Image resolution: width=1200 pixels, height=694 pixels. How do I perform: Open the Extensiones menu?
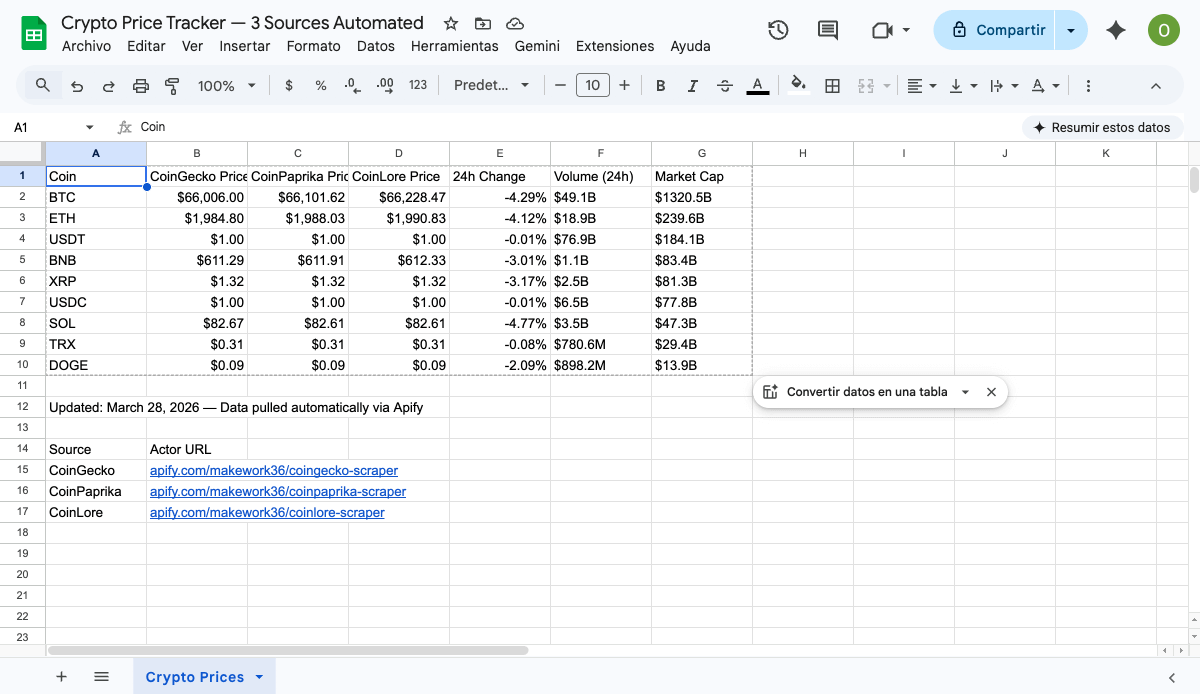coord(615,46)
